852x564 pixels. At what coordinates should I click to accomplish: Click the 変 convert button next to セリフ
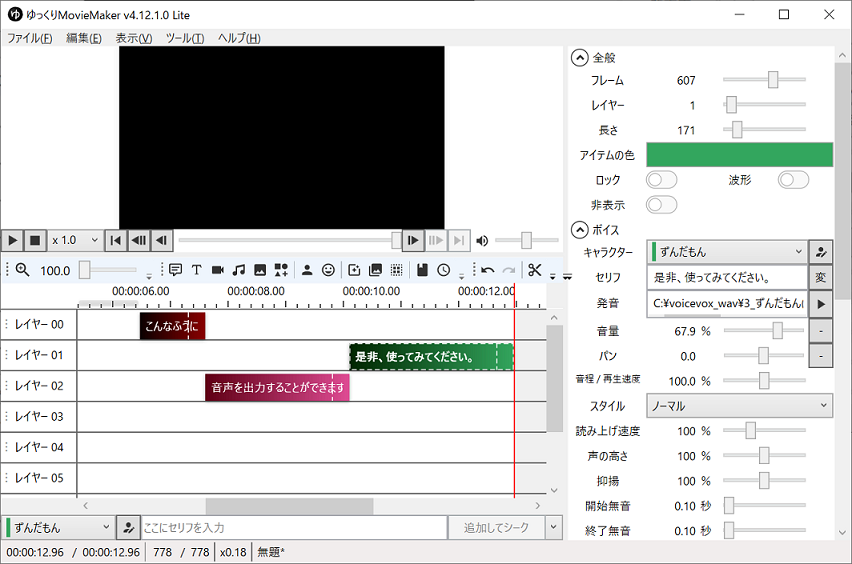(820, 278)
